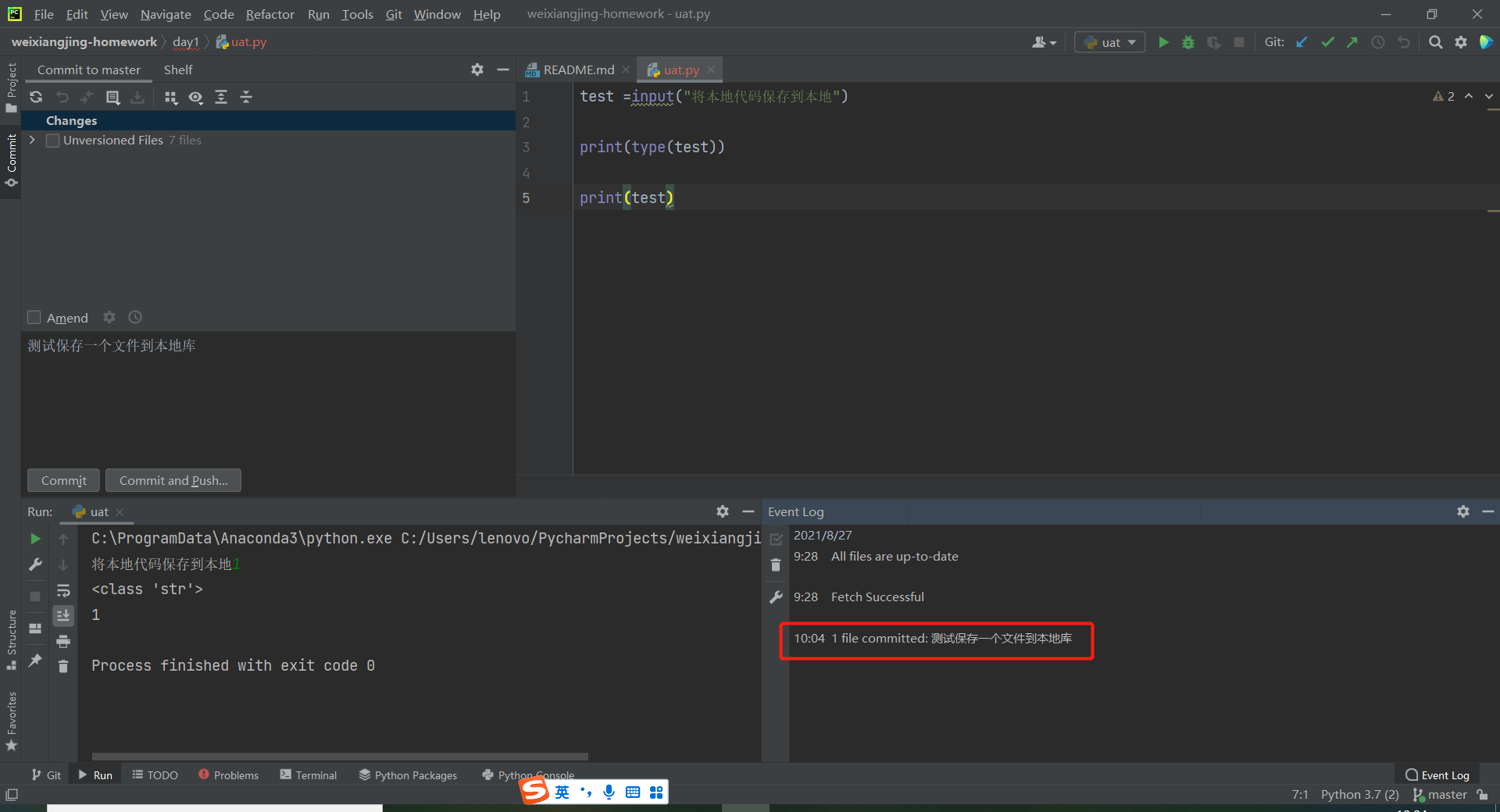The height and width of the screenshot is (812, 1500).
Task: Open the File menu
Action: (44, 14)
